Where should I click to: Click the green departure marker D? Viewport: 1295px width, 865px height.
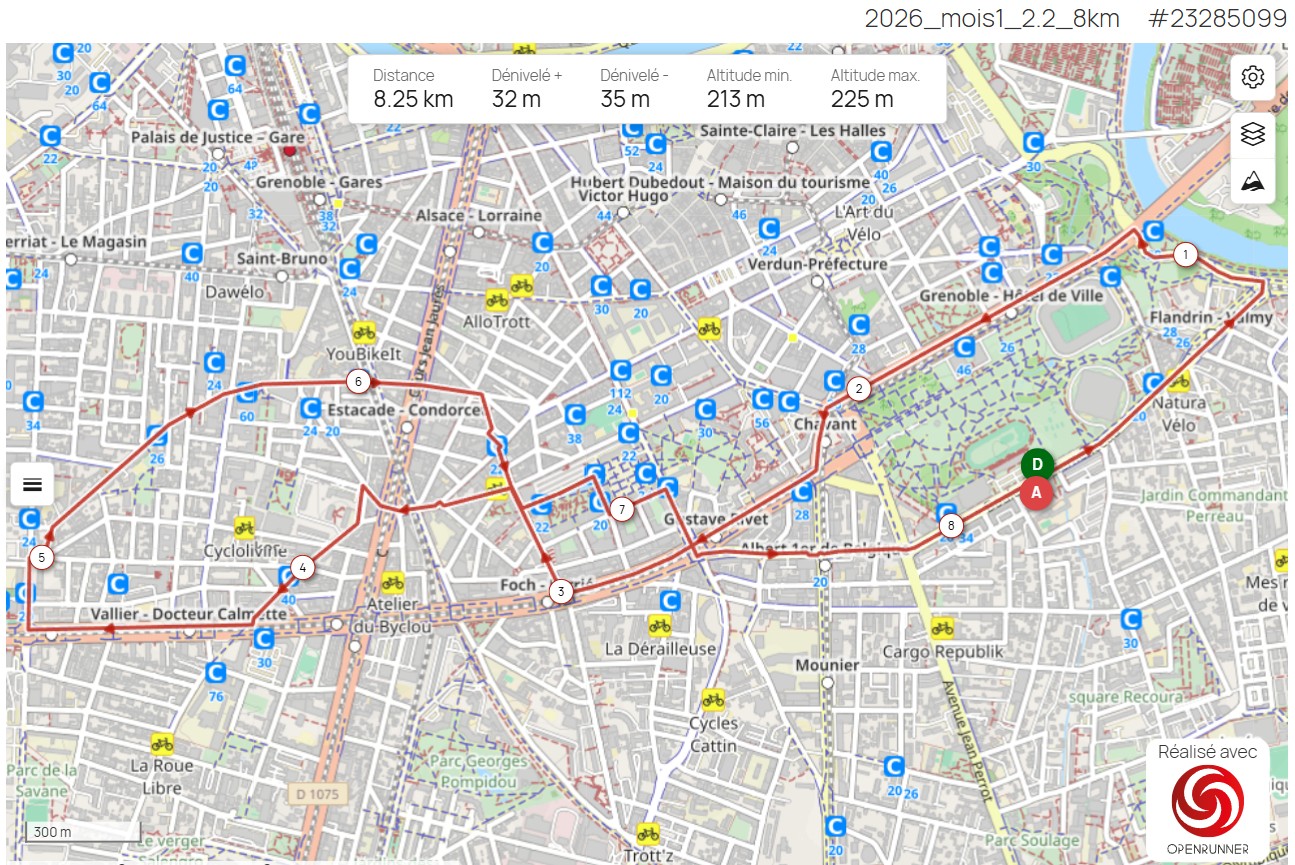pos(1036,464)
